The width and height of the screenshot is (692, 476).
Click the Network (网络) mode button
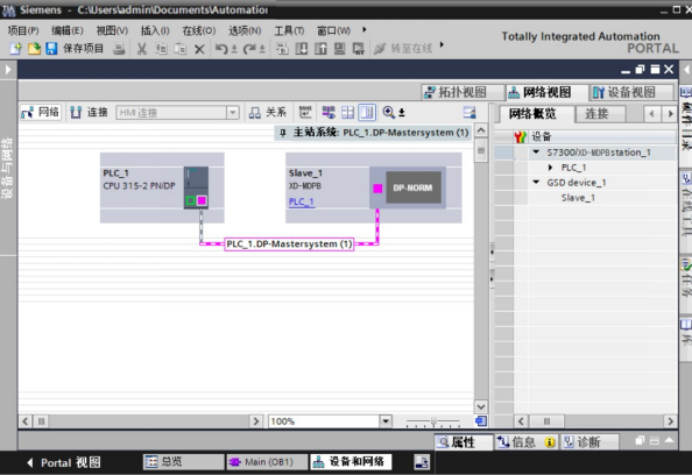pyautogui.click(x=41, y=112)
